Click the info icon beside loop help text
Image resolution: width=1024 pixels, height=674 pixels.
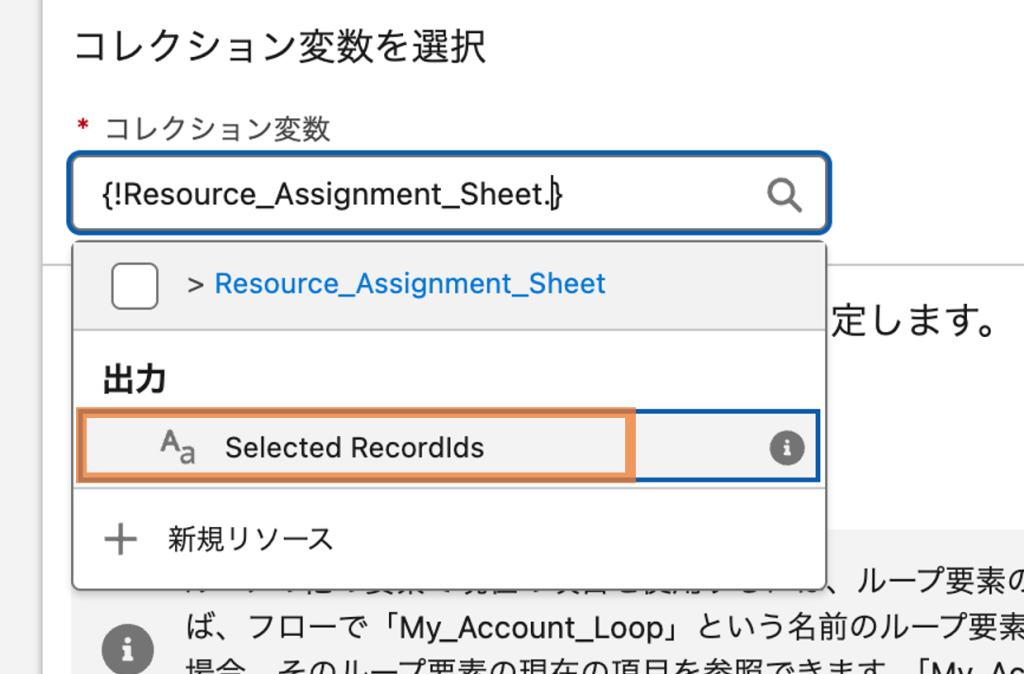pos(128,645)
